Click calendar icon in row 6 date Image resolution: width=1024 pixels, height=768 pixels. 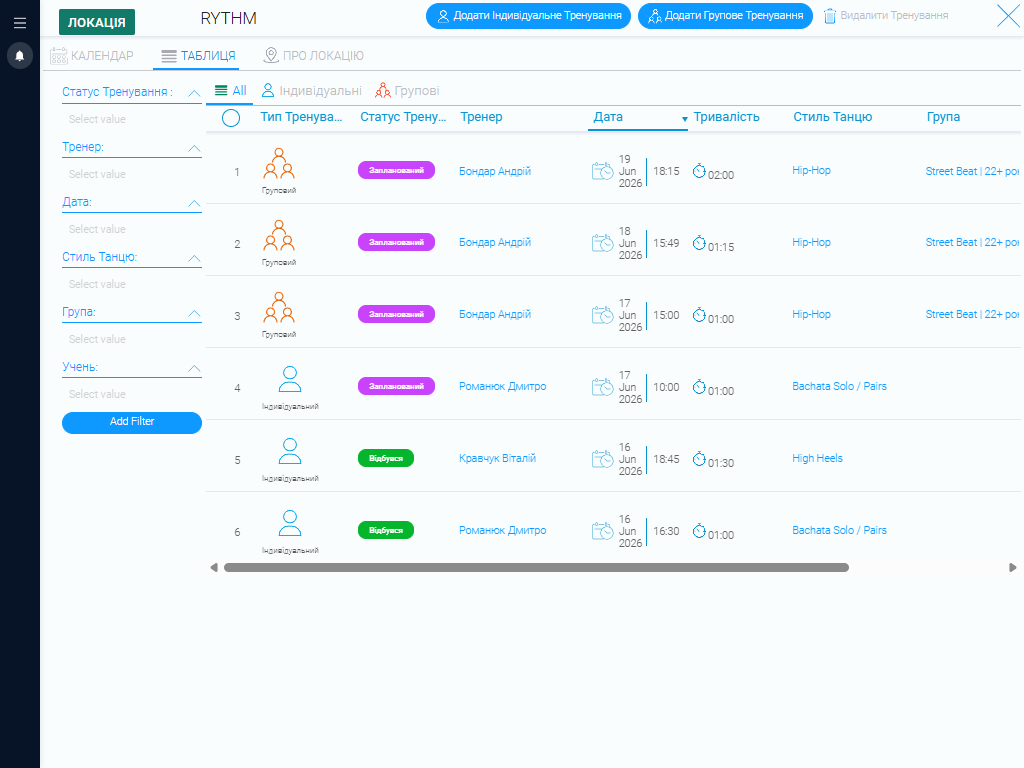click(x=602, y=530)
